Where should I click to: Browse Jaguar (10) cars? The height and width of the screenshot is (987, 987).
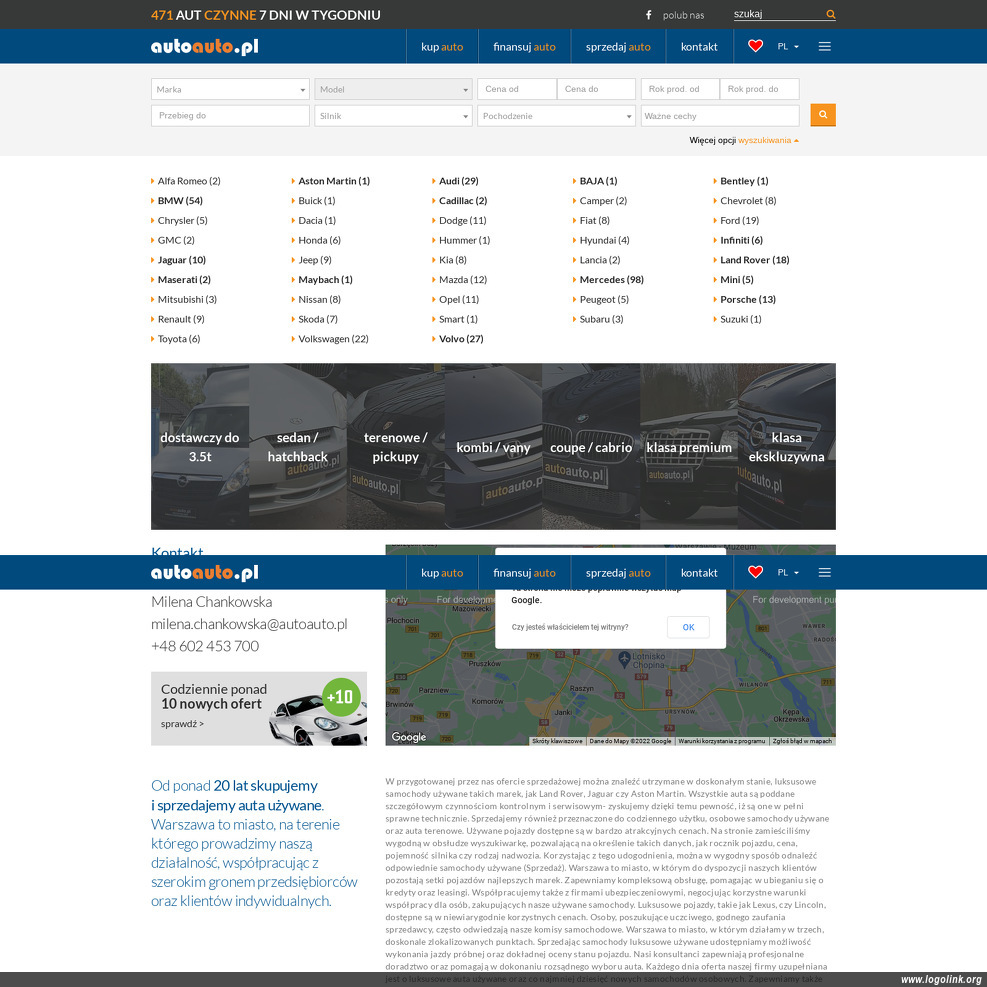pos(181,260)
